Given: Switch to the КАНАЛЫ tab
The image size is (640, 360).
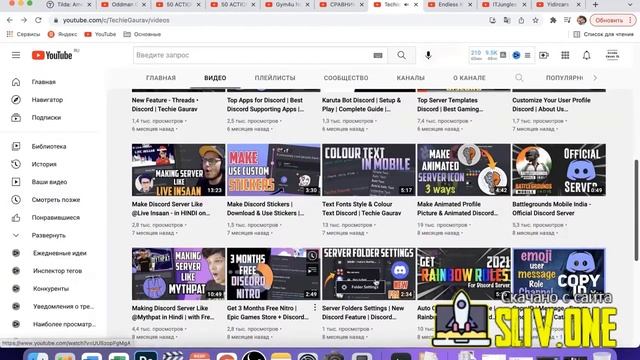Looking at the screenshot, I should point(411,78).
